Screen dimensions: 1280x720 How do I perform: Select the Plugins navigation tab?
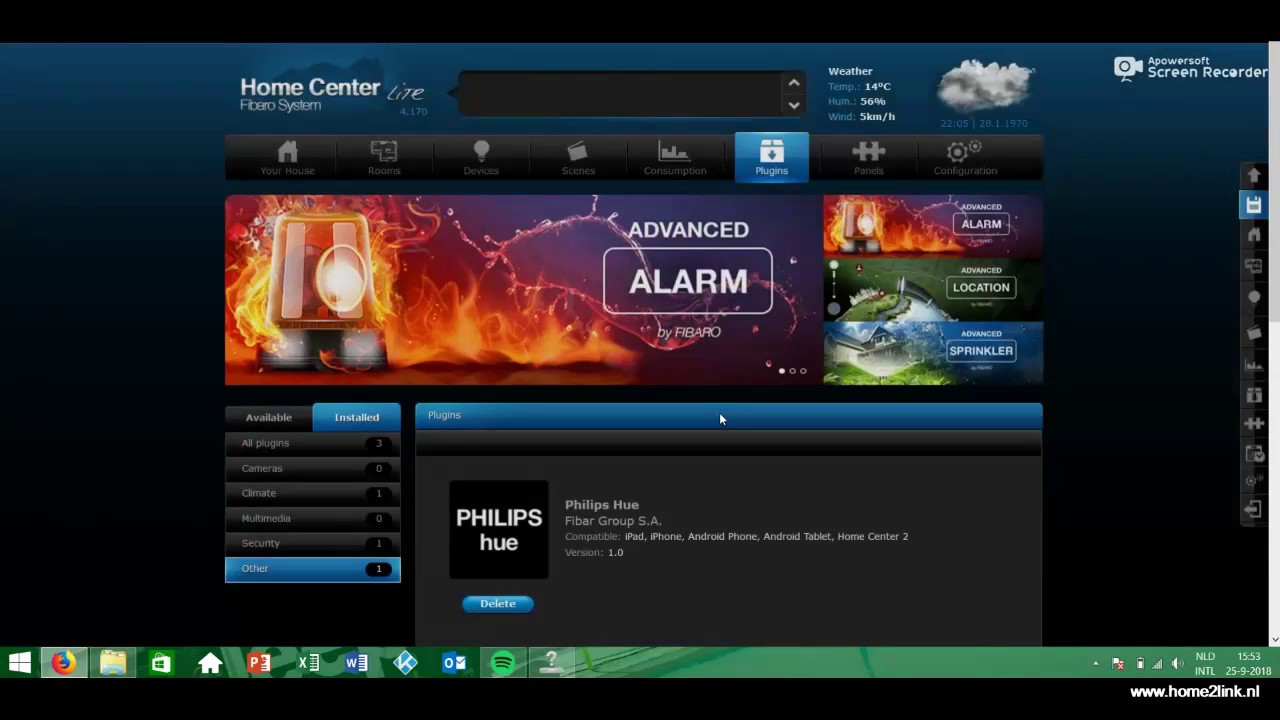(772, 157)
